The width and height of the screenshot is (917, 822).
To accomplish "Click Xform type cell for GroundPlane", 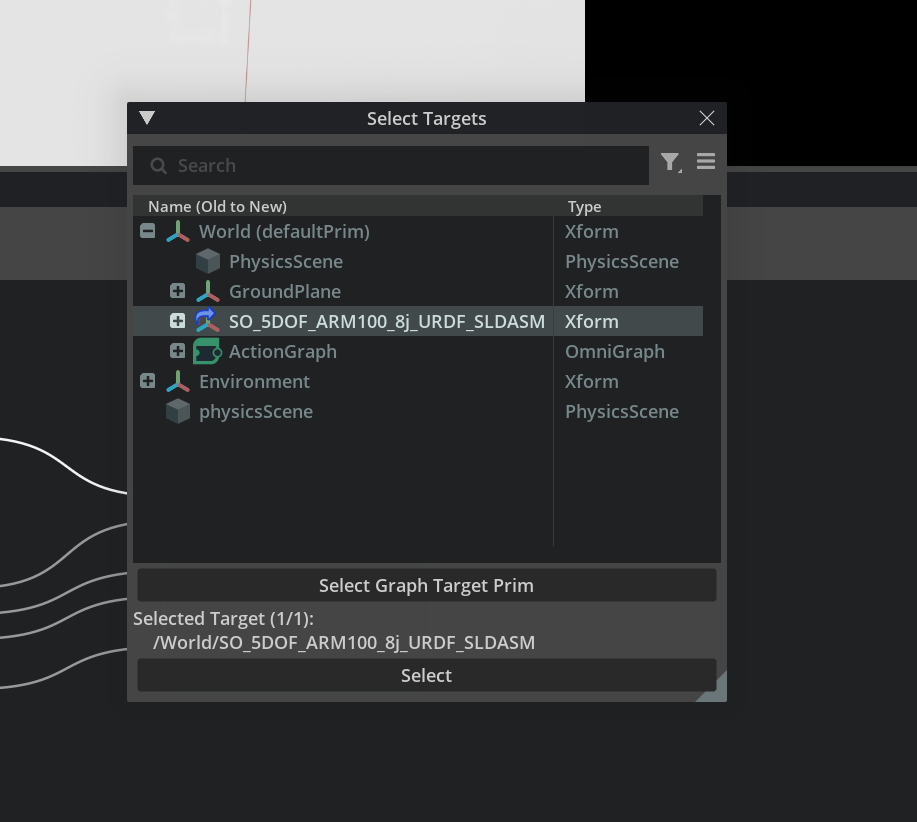I will (x=592, y=291).
